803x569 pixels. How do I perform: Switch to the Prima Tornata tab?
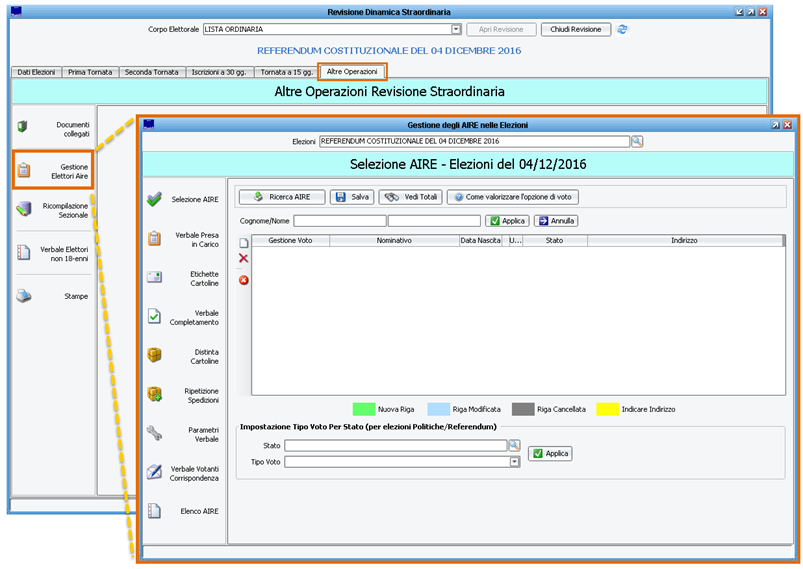(90, 72)
